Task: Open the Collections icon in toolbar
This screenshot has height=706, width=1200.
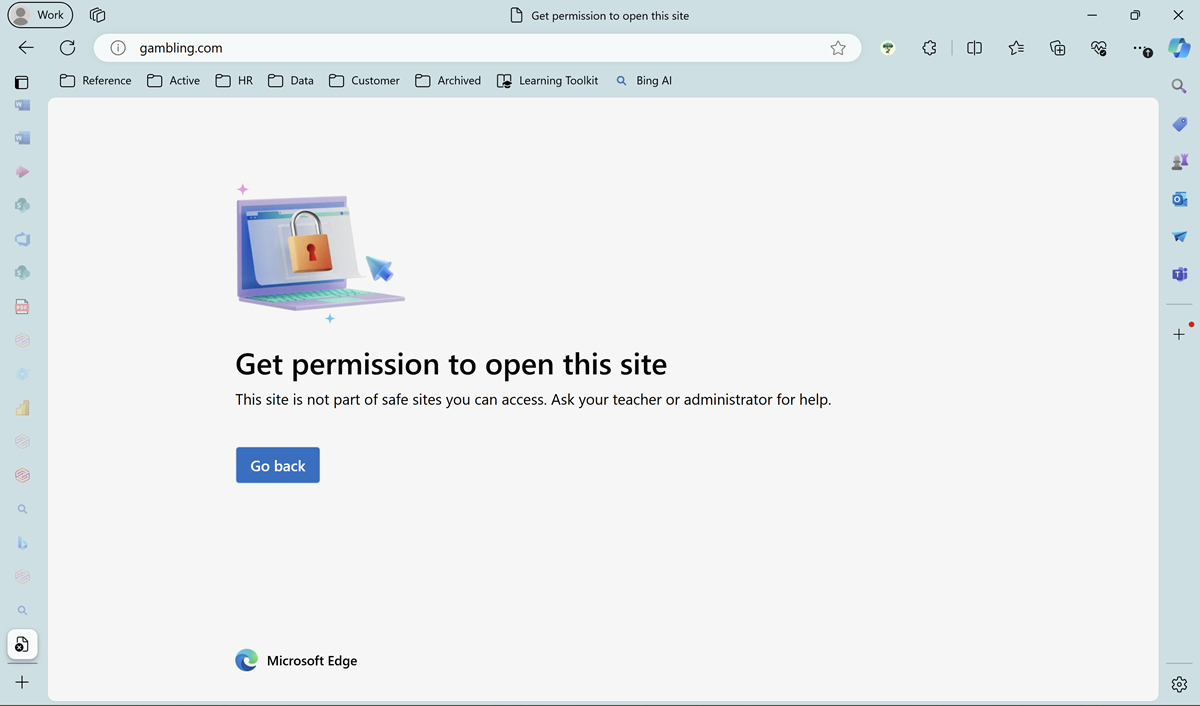Action: (1057, 47)
